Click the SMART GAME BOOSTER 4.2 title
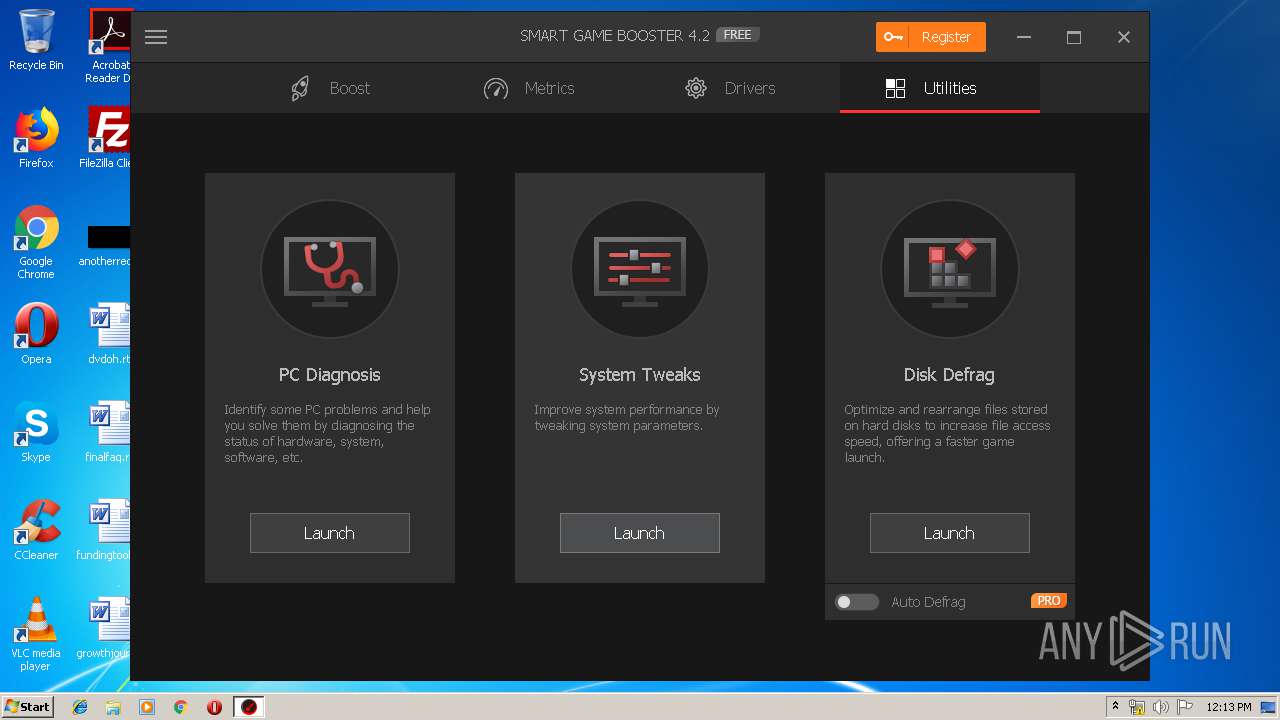The image size is (1280, 720). 615,36
